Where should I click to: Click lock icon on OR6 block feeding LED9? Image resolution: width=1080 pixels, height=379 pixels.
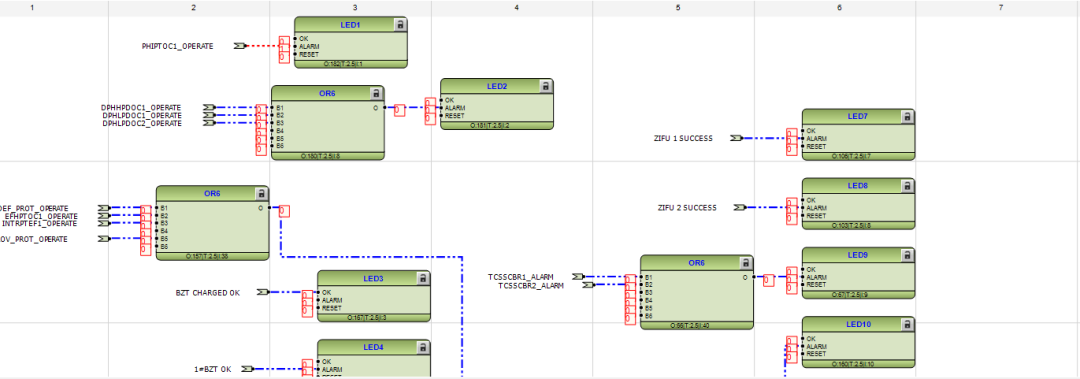[x=745, y=263]
